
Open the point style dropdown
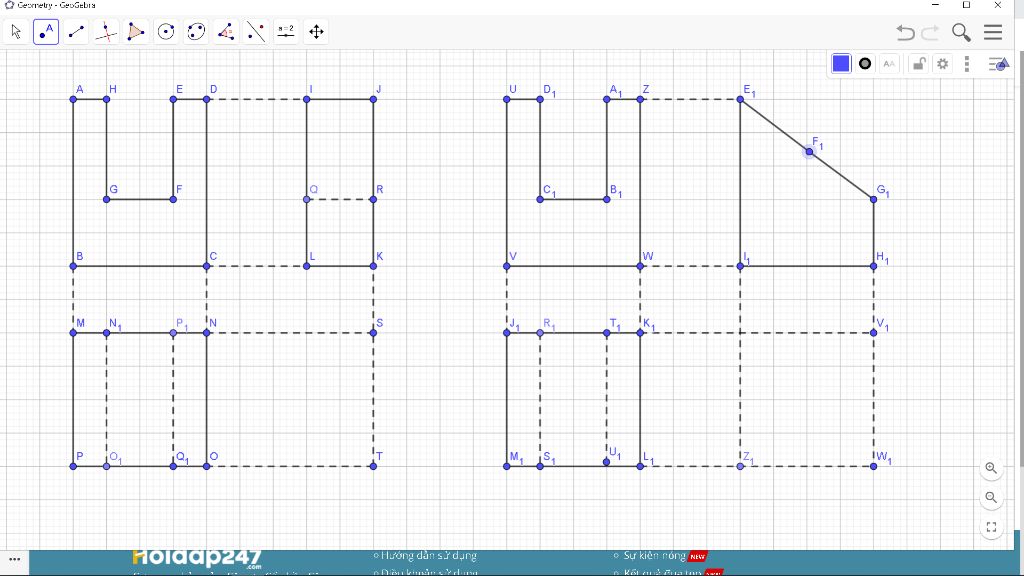coord(865,63)
